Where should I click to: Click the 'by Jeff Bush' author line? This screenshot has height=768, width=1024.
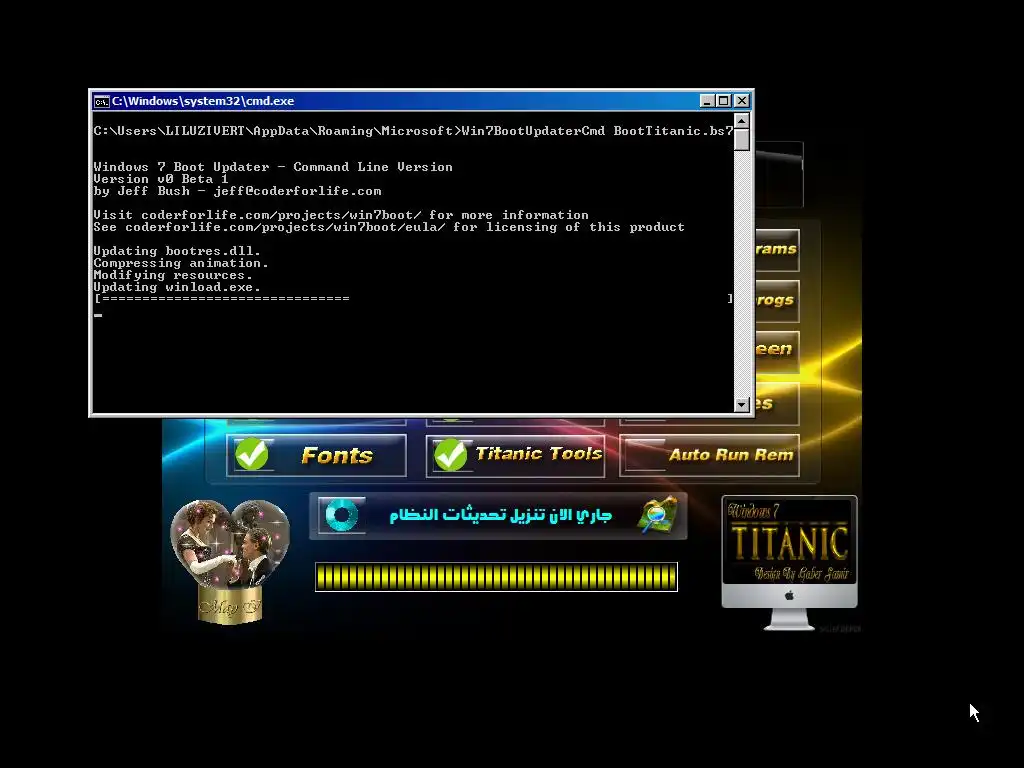[x=237, y=191]
